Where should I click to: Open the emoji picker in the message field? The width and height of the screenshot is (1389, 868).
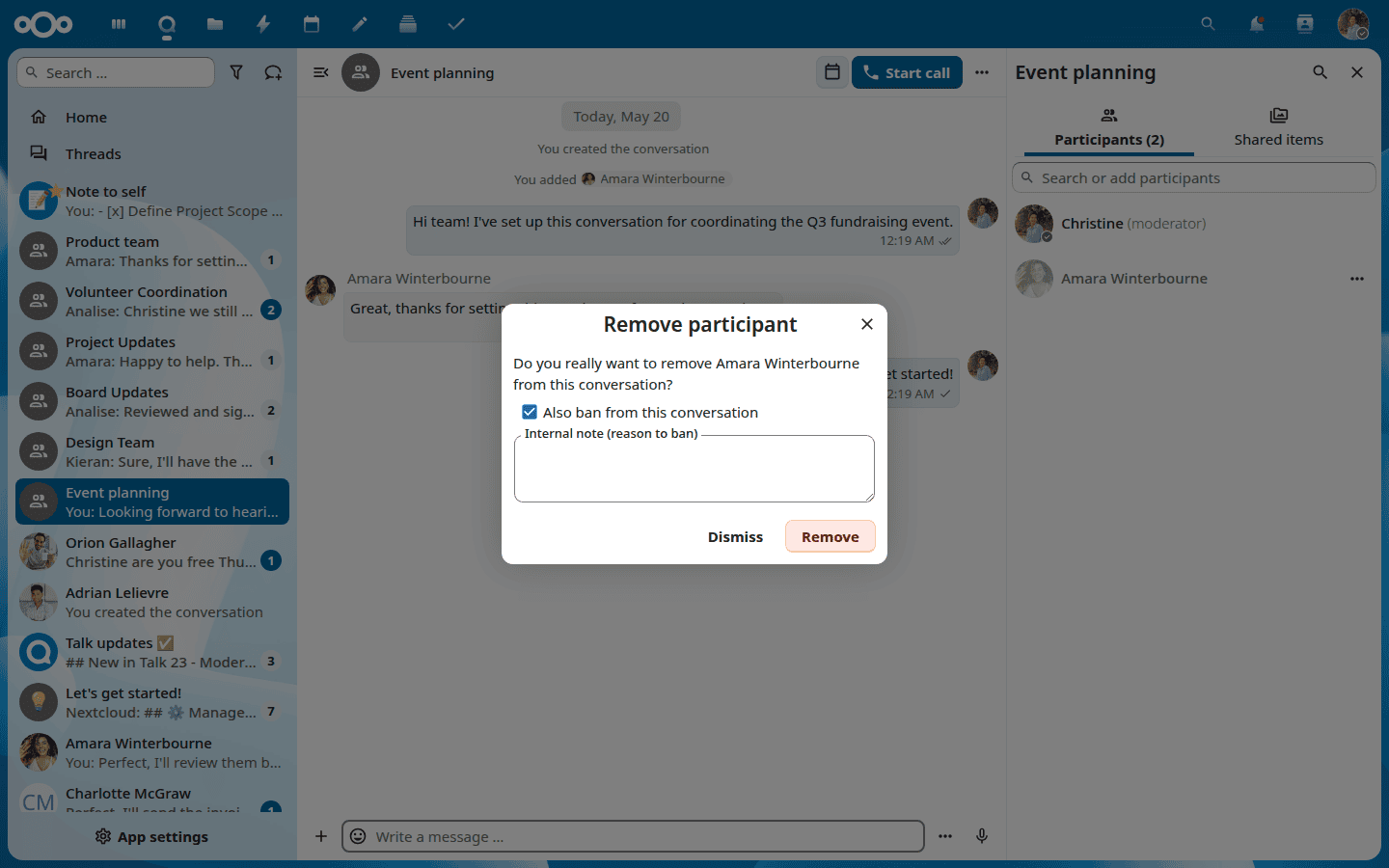(x=358, y=836)
